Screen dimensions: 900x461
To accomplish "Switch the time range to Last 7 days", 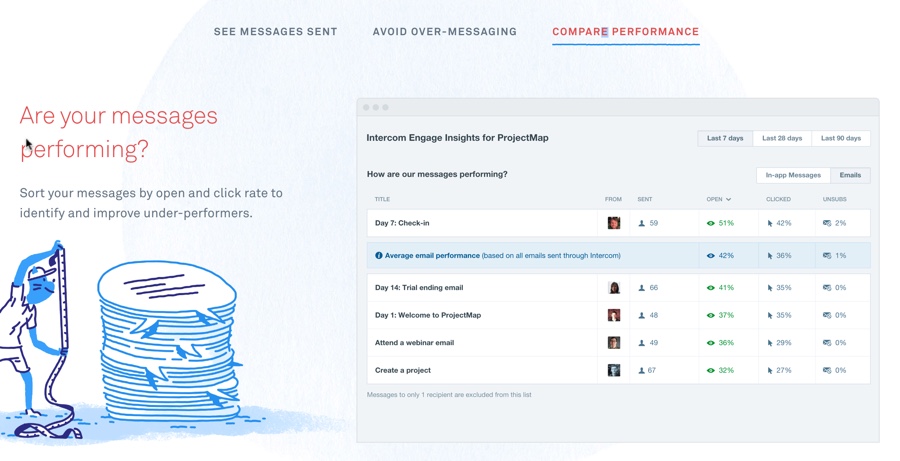I will pyautogui.click(x=725, y=138).
